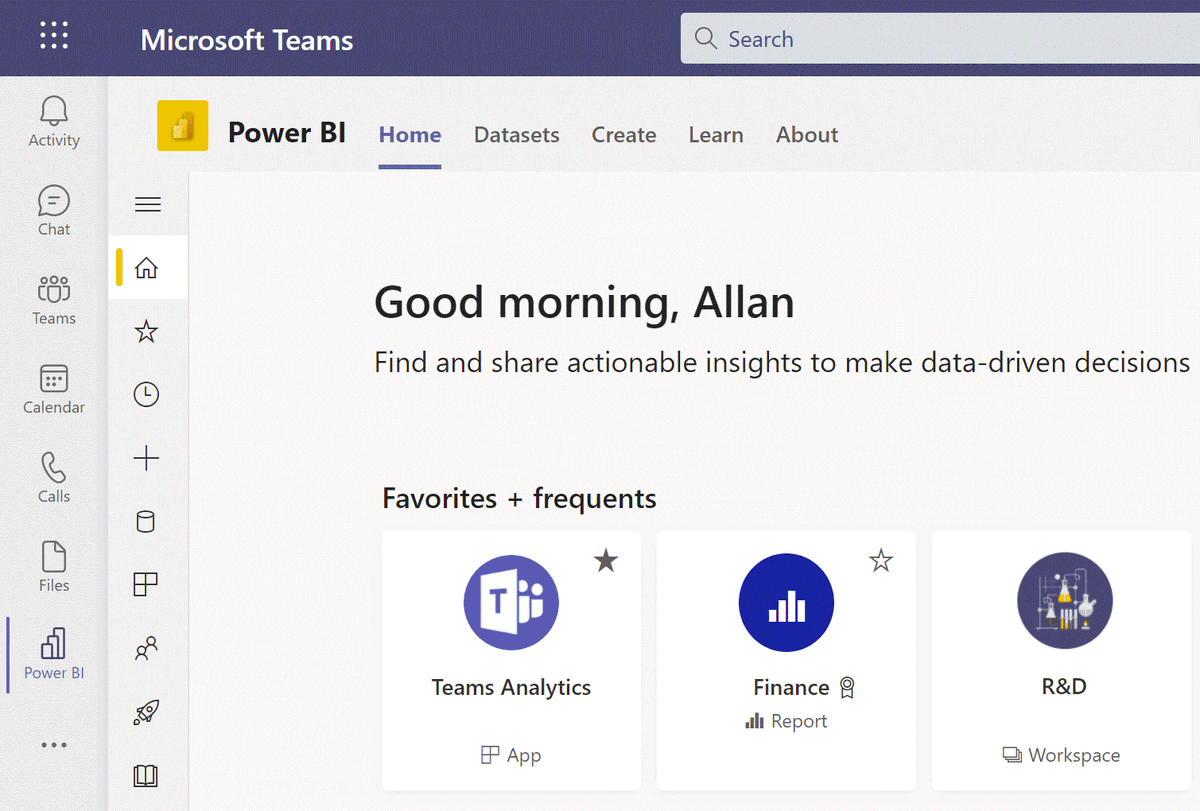Open Apps via the grid icon

coord(147,584)
